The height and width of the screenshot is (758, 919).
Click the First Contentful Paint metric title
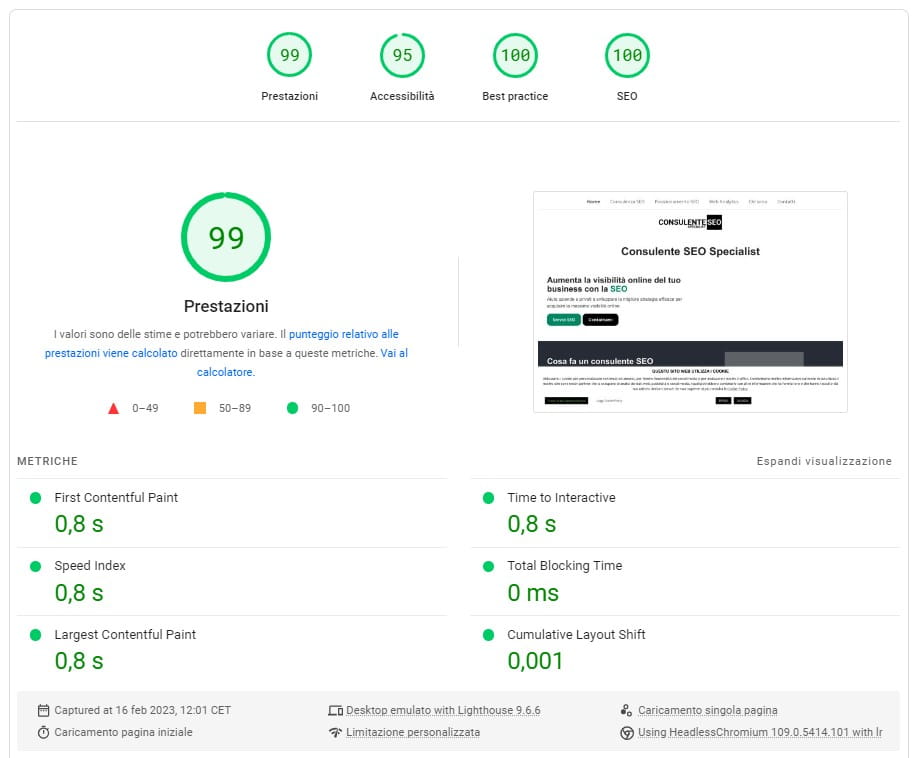pos(116,498)
